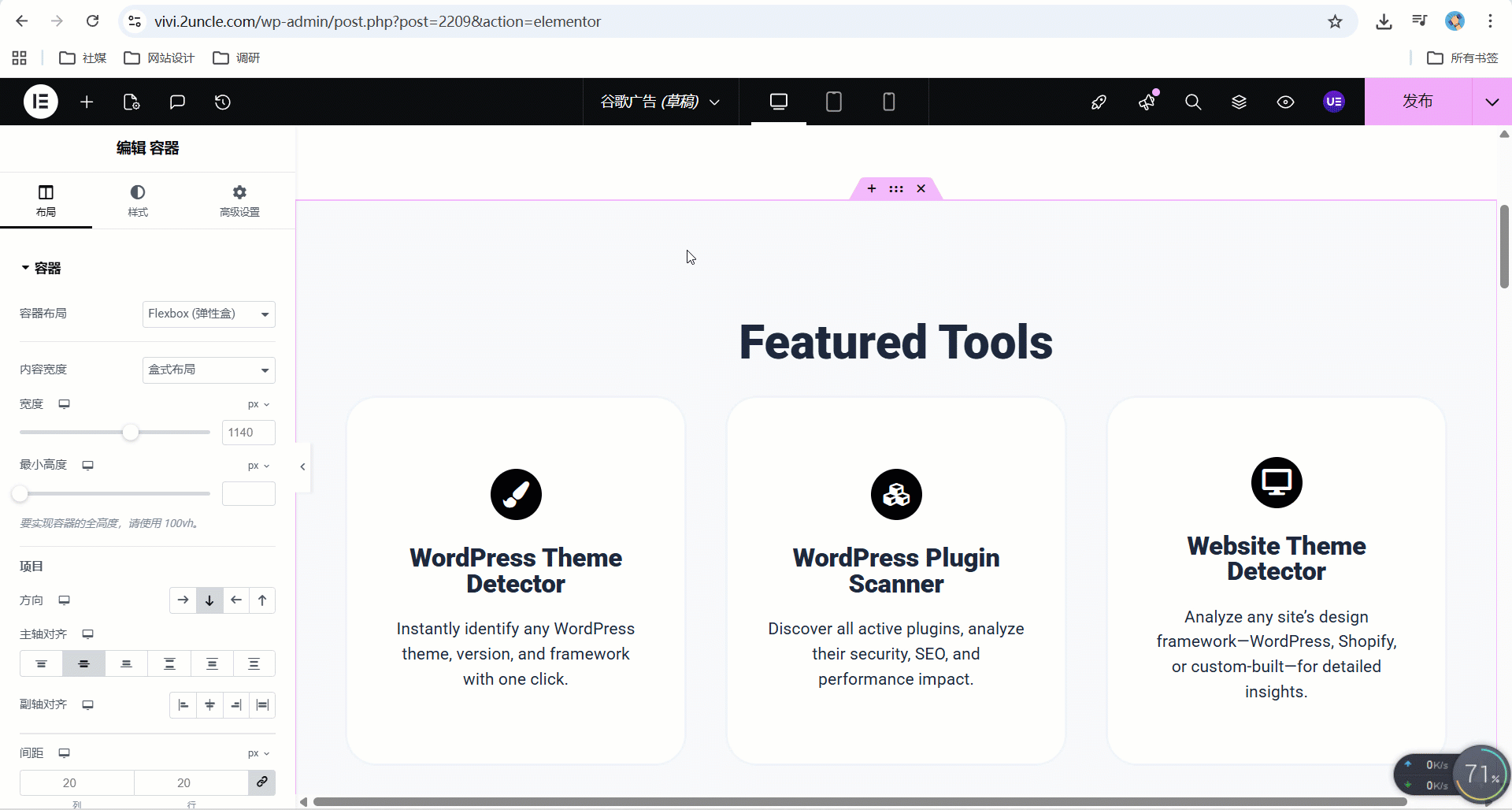Click the preview changes eye icon

[1285, 102]
